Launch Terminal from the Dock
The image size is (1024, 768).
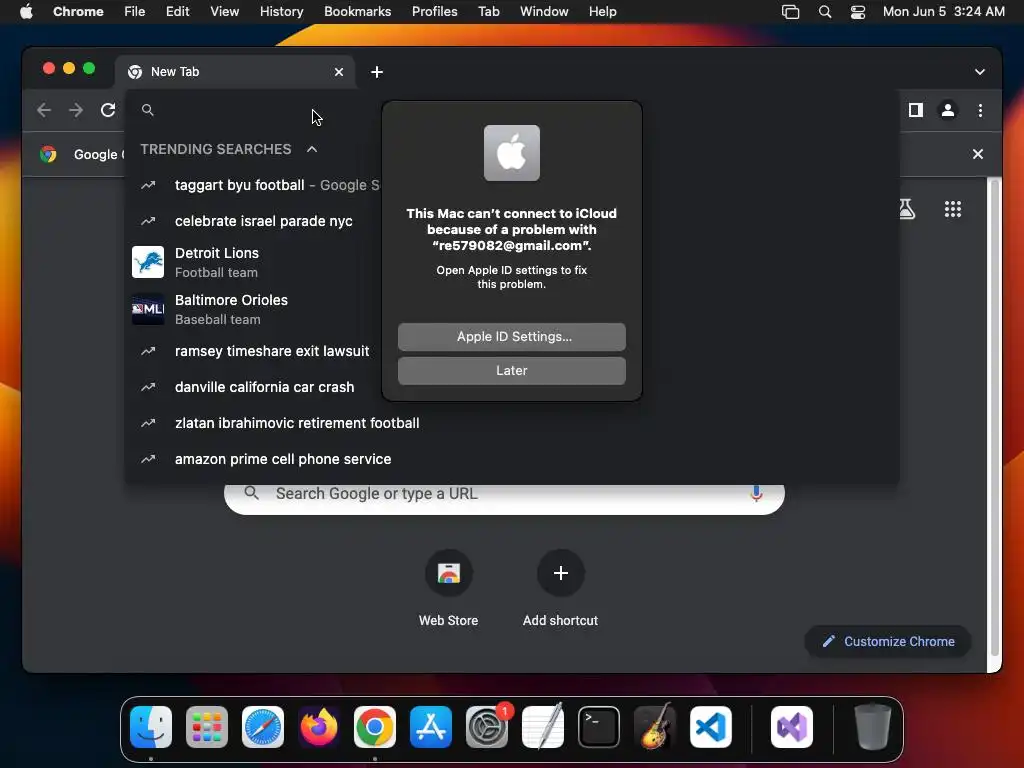click(x=599, y=727)
